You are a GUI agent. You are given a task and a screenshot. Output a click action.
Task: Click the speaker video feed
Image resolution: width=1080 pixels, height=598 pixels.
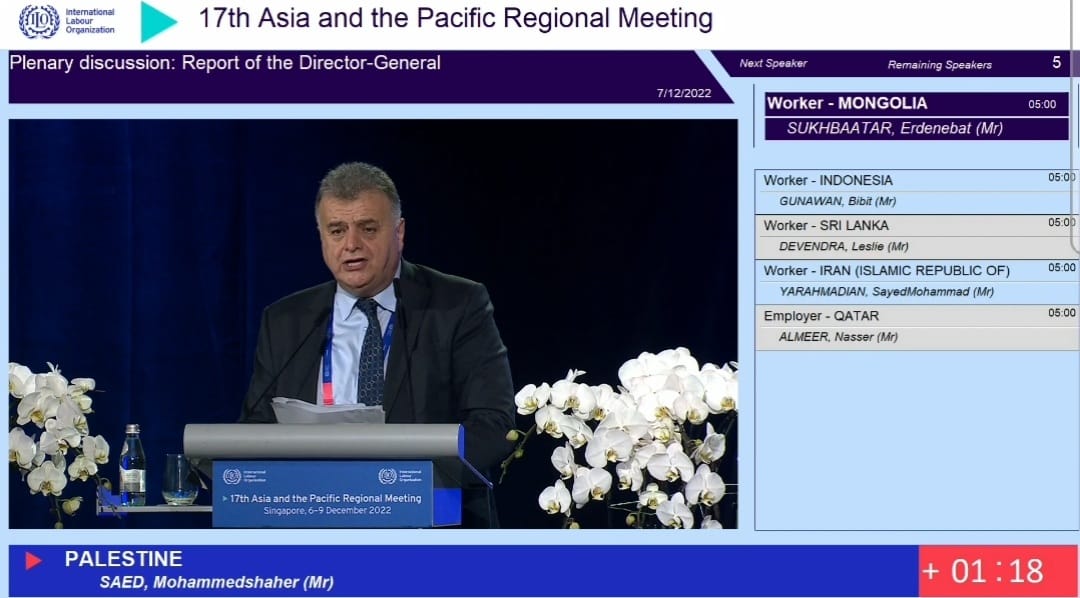[x=373, y=324]
